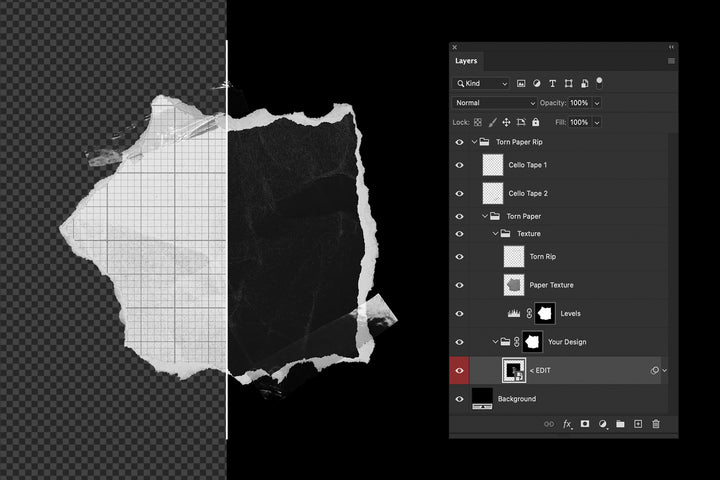
Task: Open the Kind filter dropdown
Action: [x=481, y=84]
